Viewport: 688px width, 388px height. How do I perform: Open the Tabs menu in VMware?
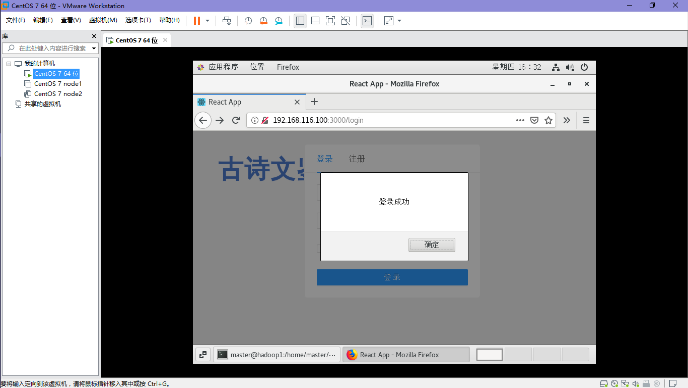click(138, 20)
